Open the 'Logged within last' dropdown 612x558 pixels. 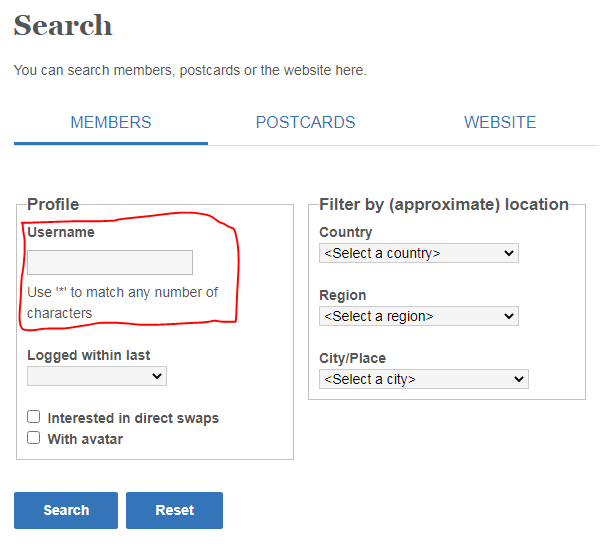point(97,376)
